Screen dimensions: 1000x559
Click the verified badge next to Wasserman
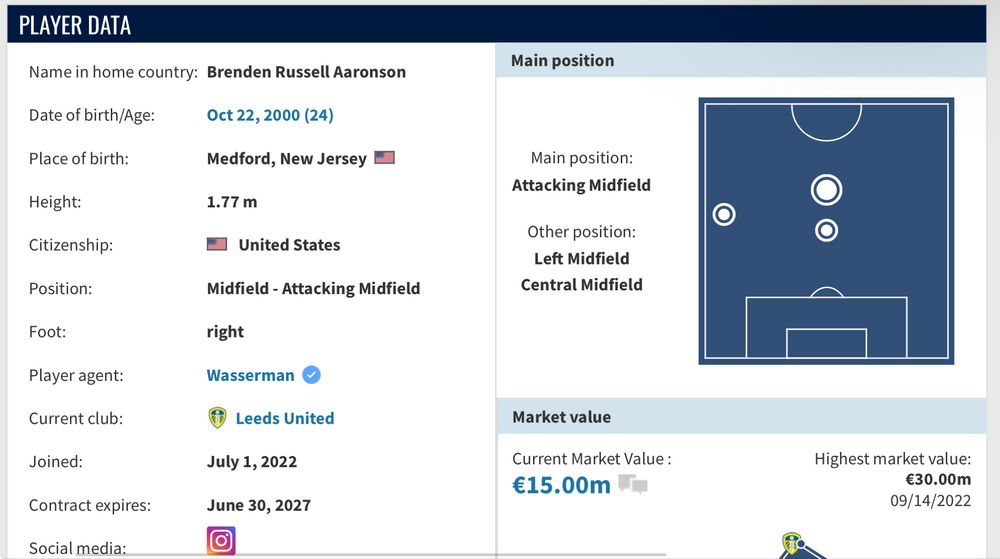[311, 375]
